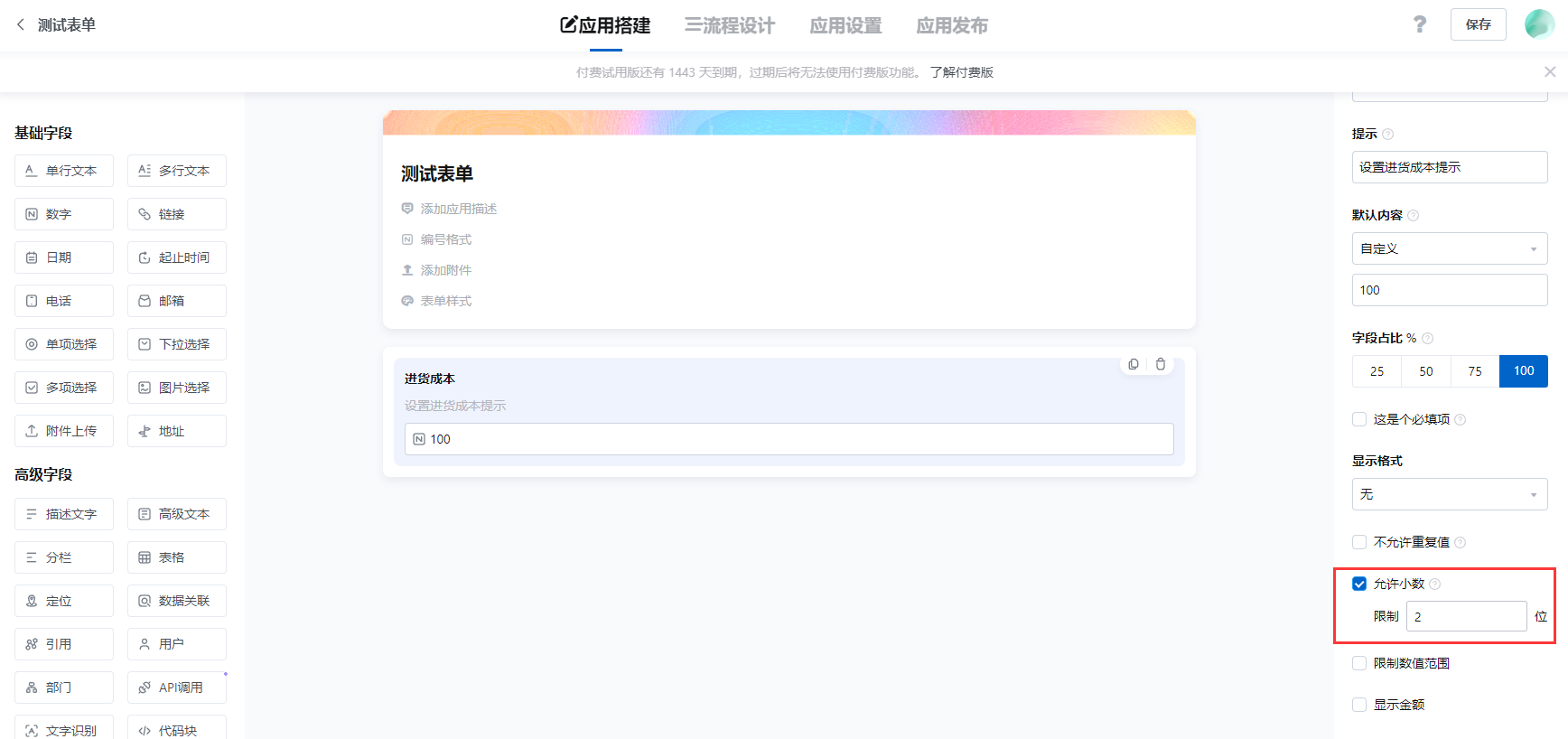The height and width of the screenshot is (739, 1568).
Task: Add a 定位 location field
Action: click(64, 601)
